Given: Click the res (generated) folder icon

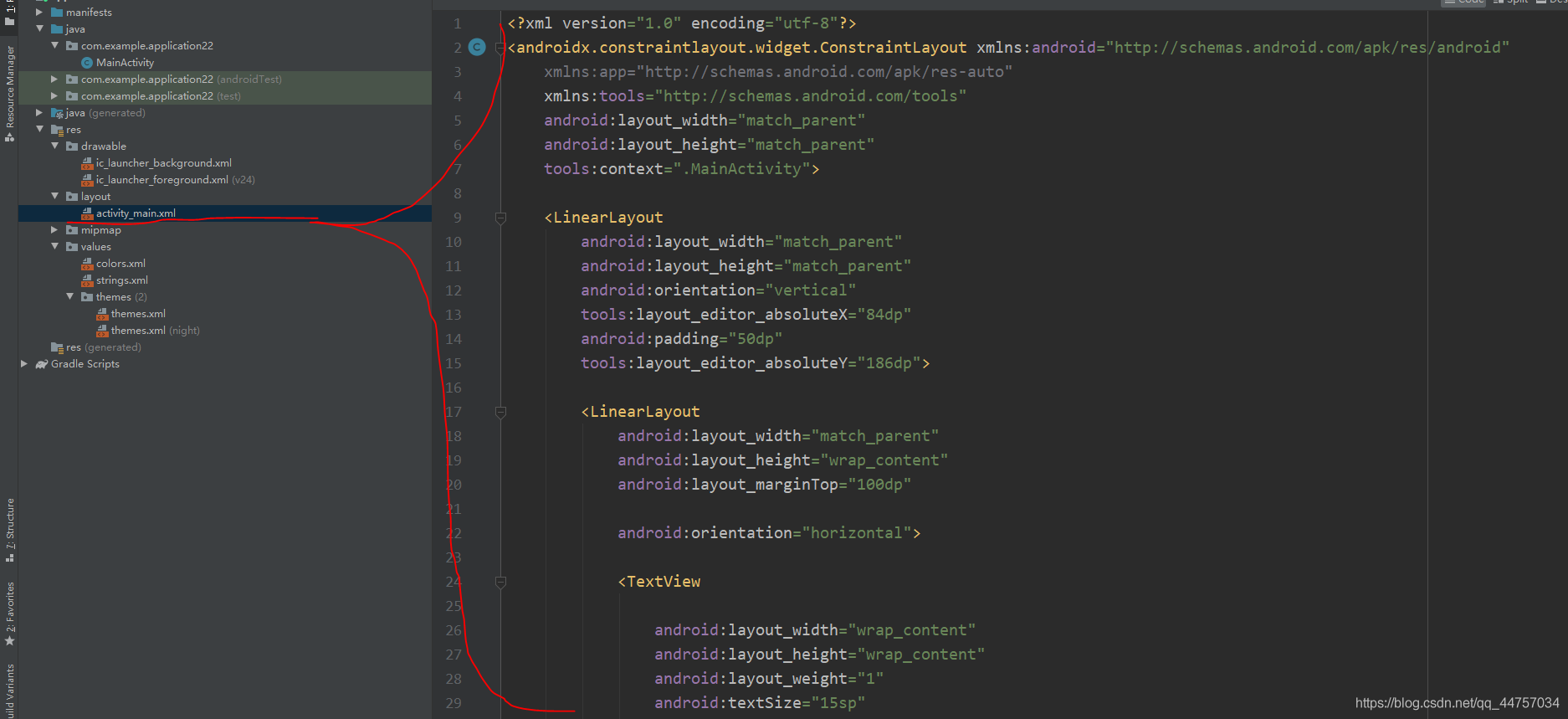Looking at the screenshot, I should pos(57,347).
